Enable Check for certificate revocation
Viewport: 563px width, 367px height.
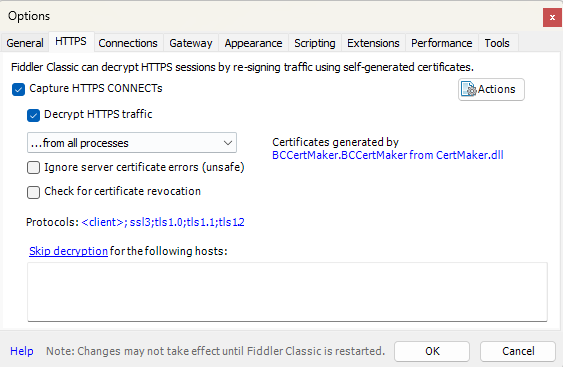point(33,192)
